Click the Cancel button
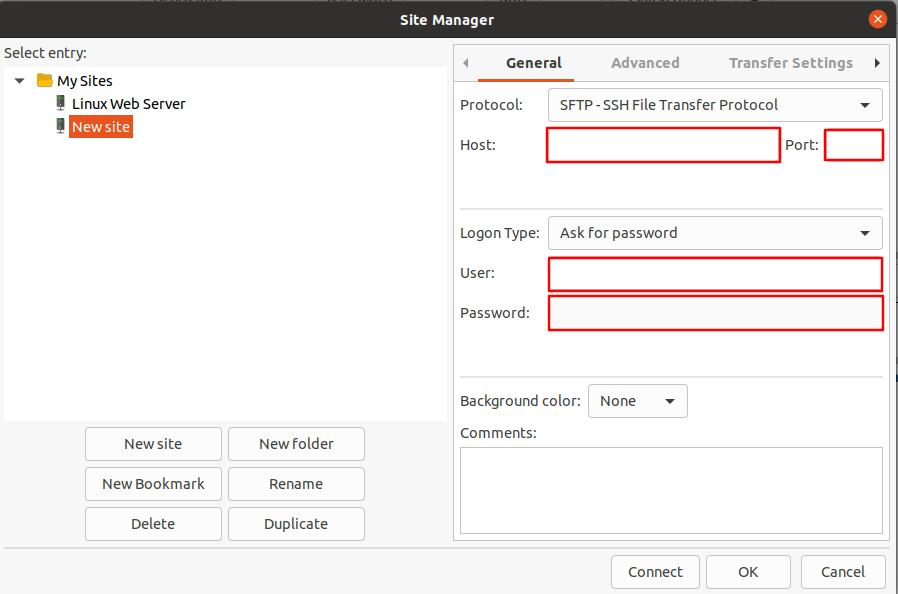This screenshot has width=898, height=594. 843,572
